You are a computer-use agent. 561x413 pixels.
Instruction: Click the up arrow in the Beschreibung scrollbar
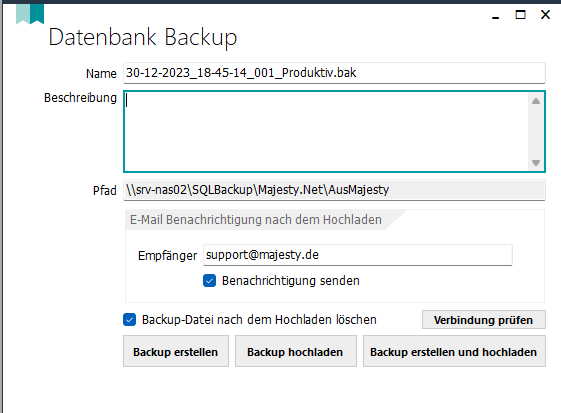(x=536, y=101)
